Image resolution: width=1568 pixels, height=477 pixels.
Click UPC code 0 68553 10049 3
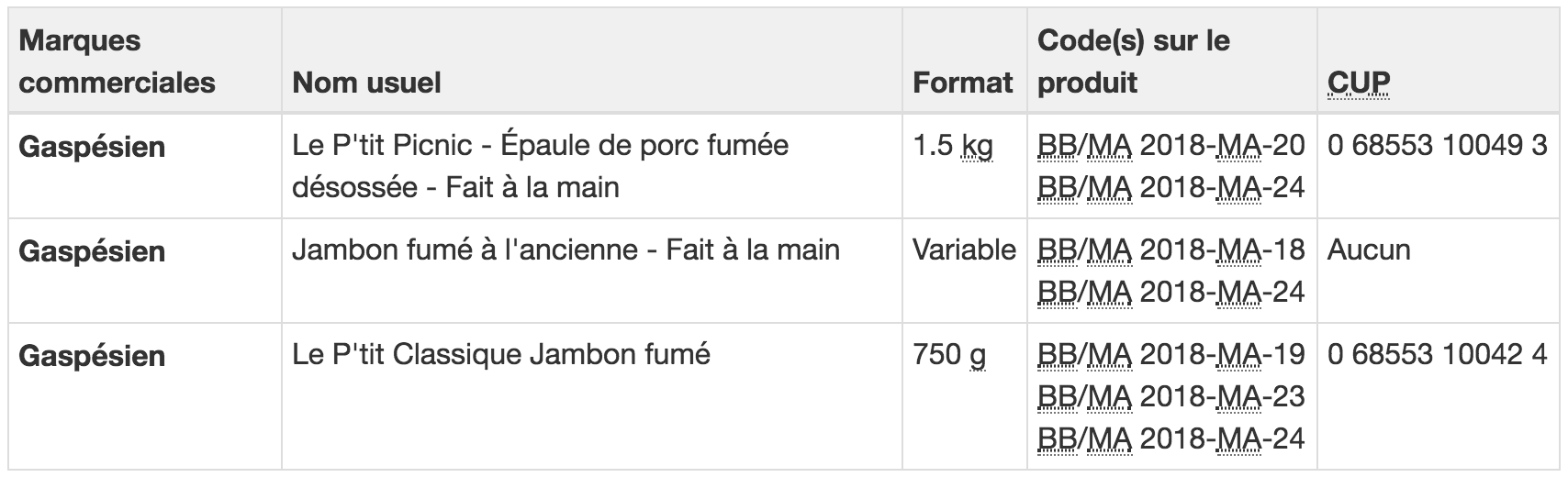coord(1438,145)
